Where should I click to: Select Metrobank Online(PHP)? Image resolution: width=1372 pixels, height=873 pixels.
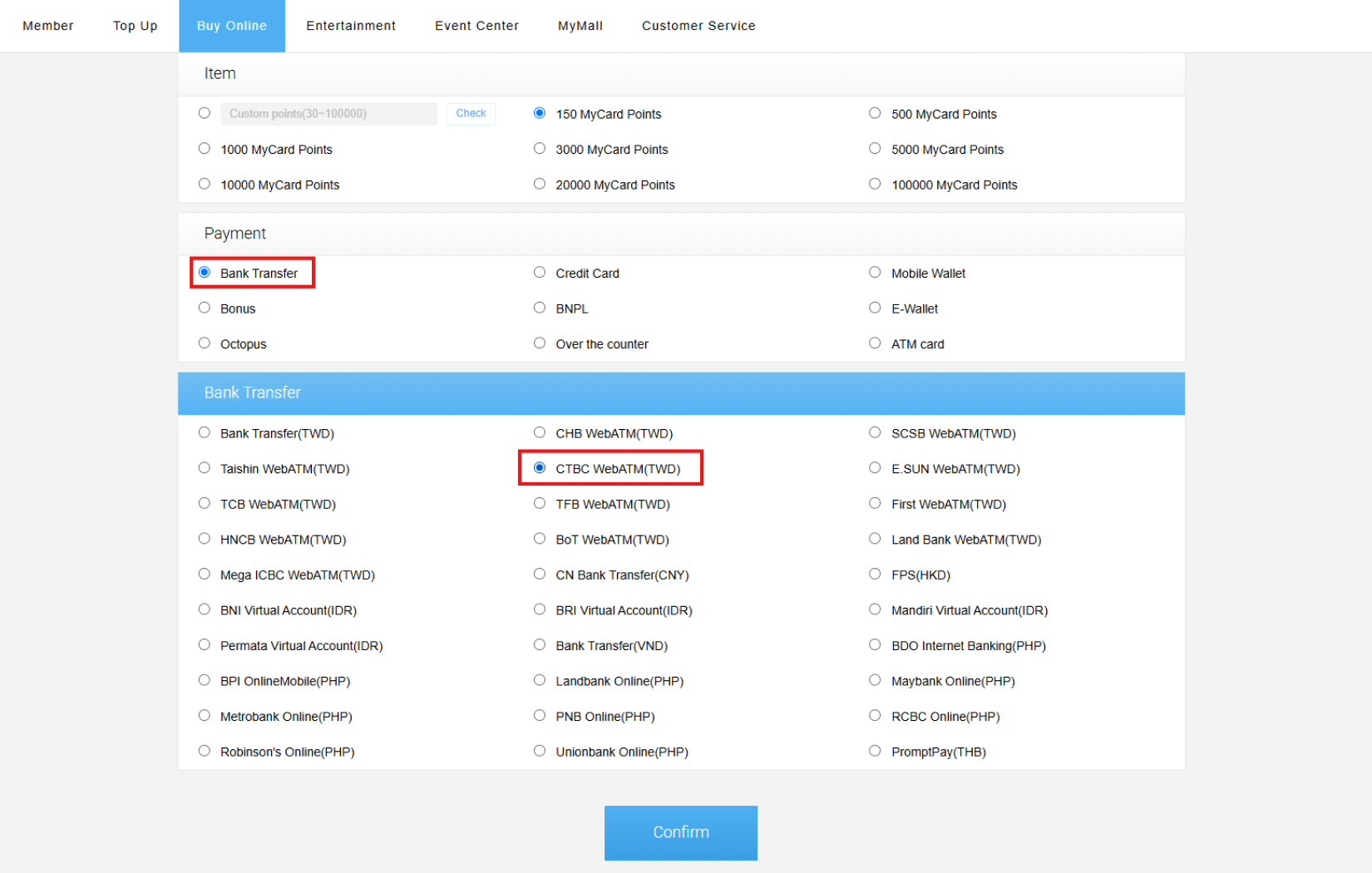[205, 715]
